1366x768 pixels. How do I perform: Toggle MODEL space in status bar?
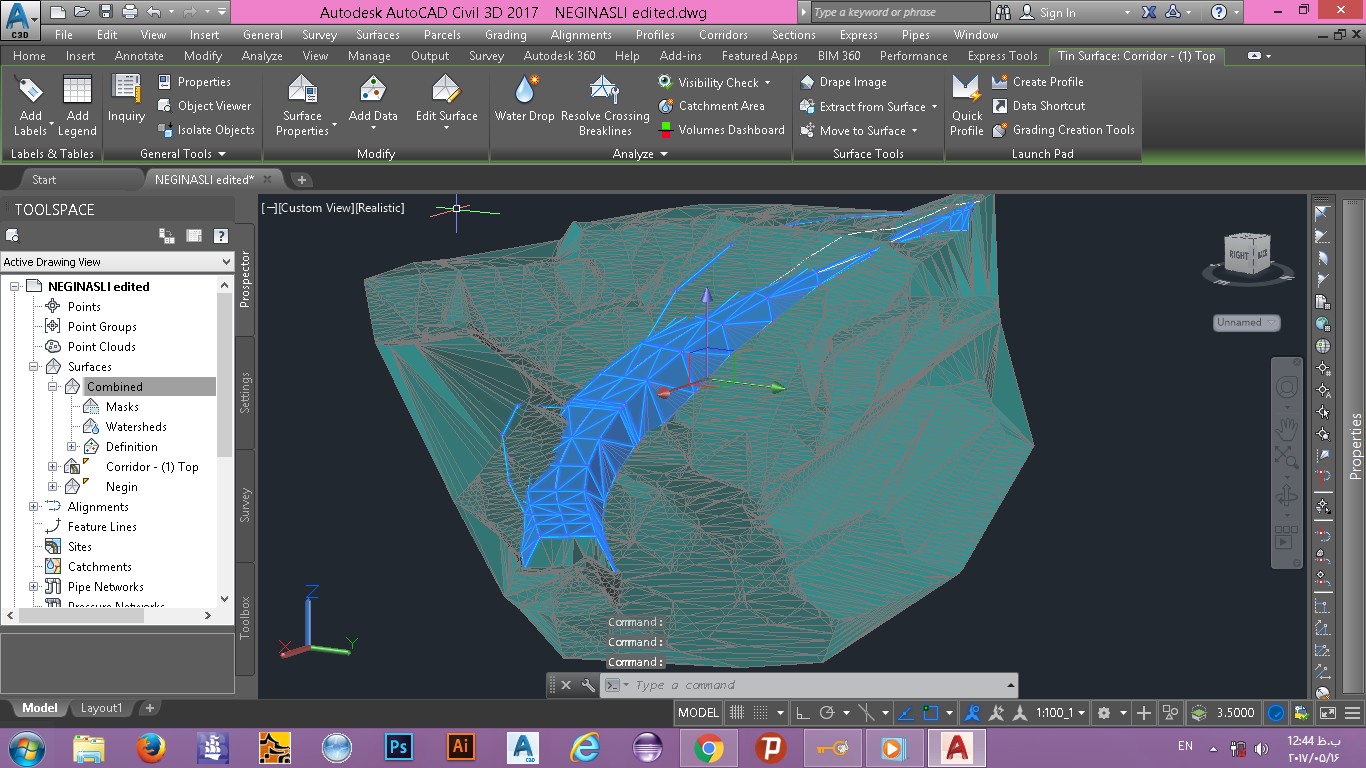coord(698,713)
